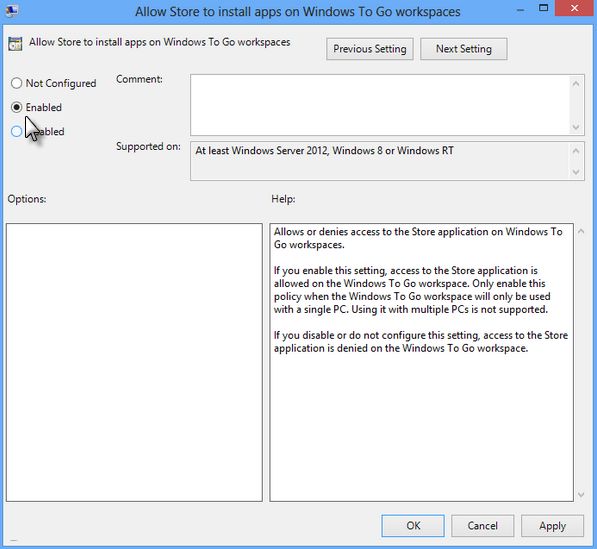Click the 'If you enable this setting' paragraph
The height and width of the screenshot is (549, 597).
pyautogui.click(x=412, y=290)
